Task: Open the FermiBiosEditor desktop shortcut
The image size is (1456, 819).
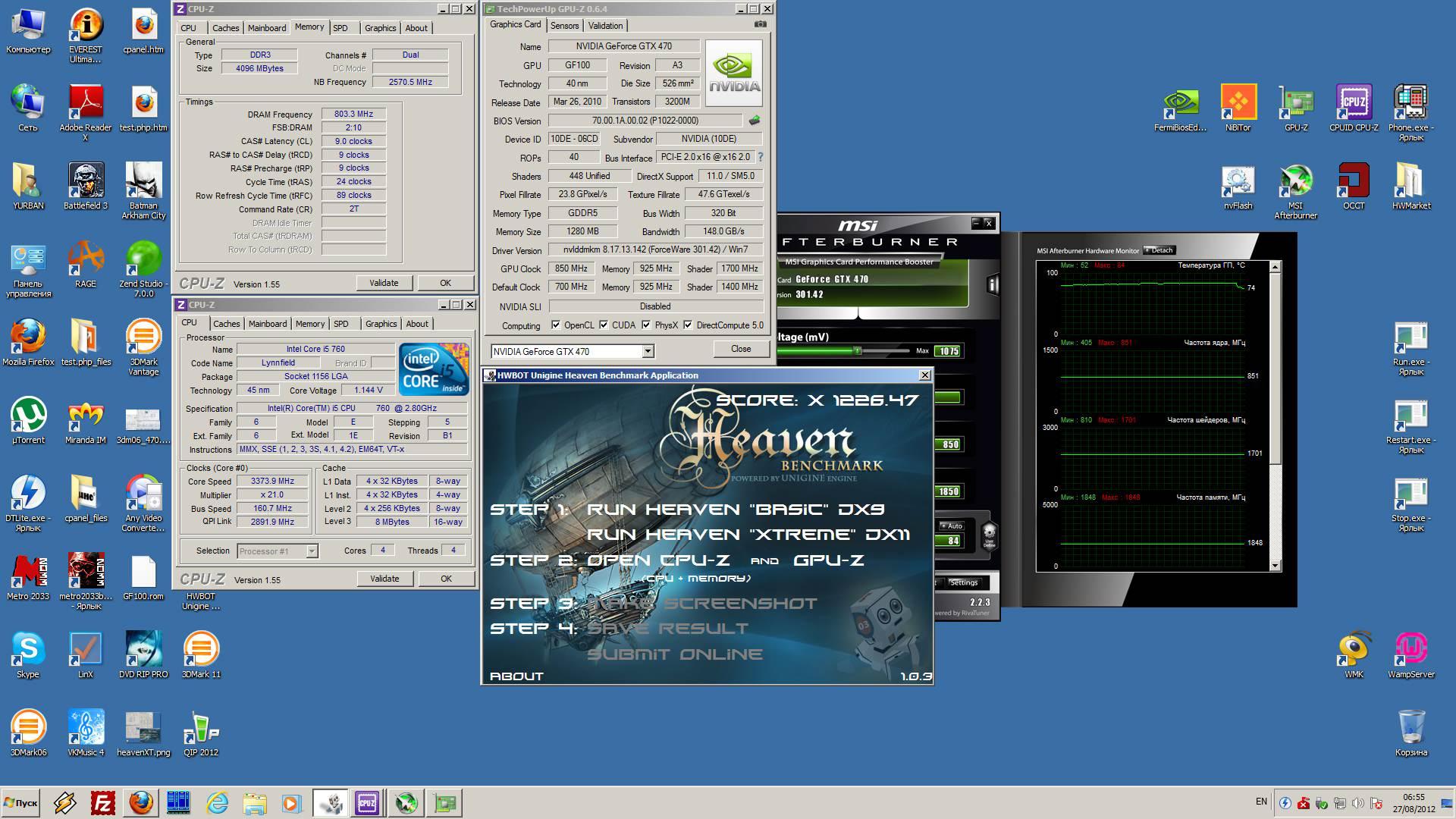Action: click(1180, 108)
